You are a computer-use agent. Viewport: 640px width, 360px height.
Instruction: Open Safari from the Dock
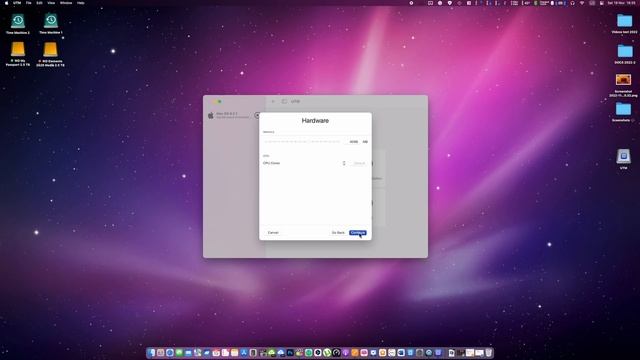(170, 353)
